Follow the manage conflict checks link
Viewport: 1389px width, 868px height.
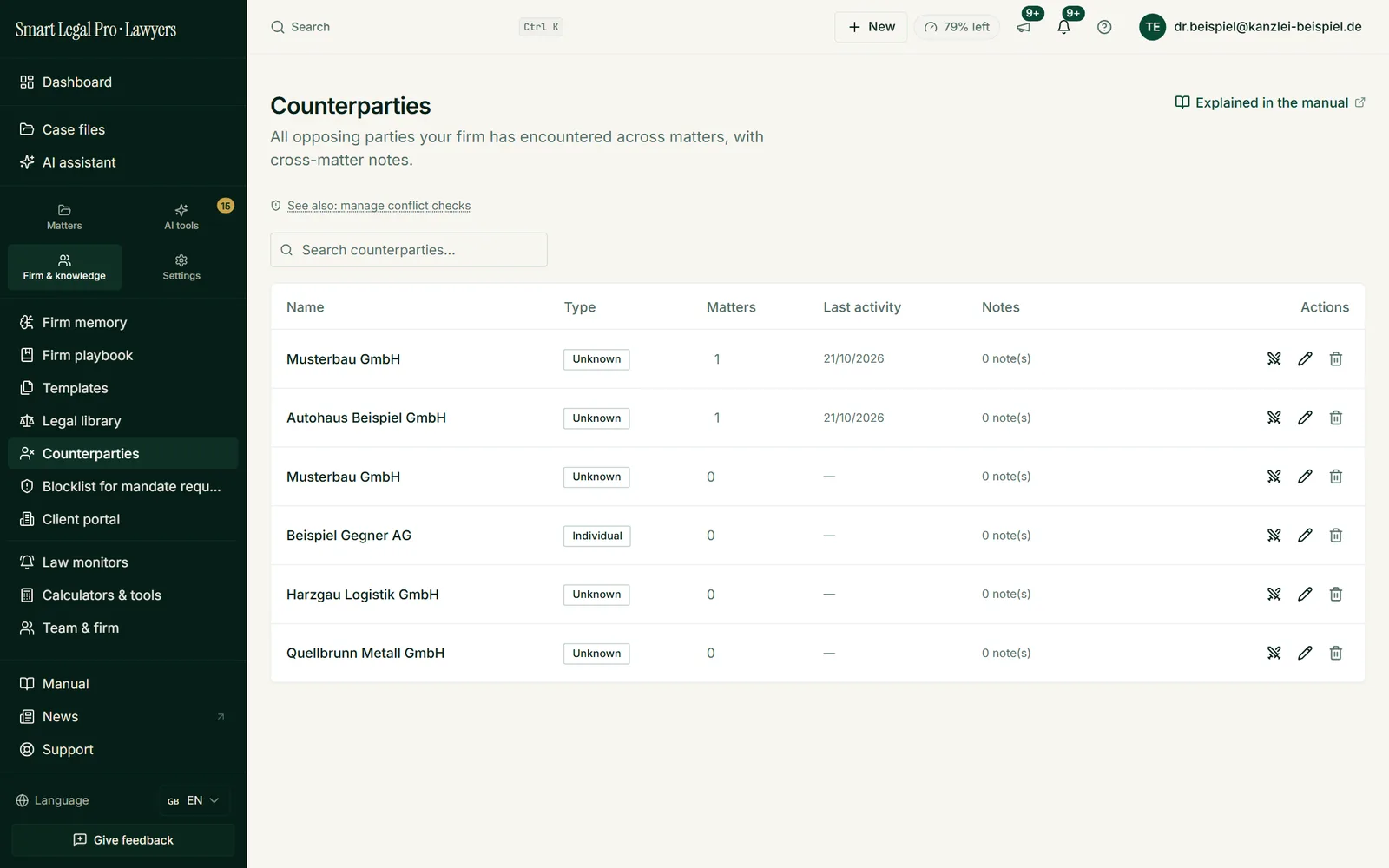[379, 206]
